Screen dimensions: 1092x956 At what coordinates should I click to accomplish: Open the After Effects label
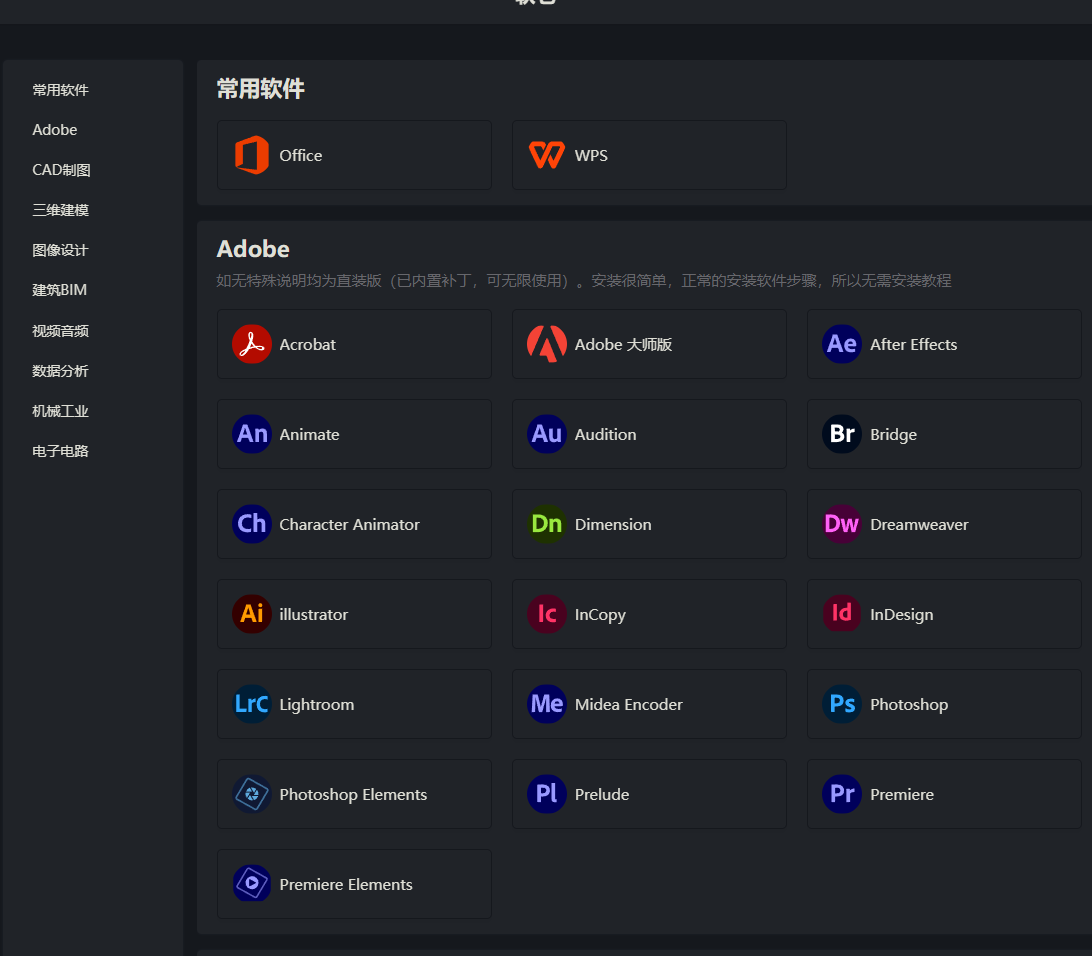[x=914, y=345]
